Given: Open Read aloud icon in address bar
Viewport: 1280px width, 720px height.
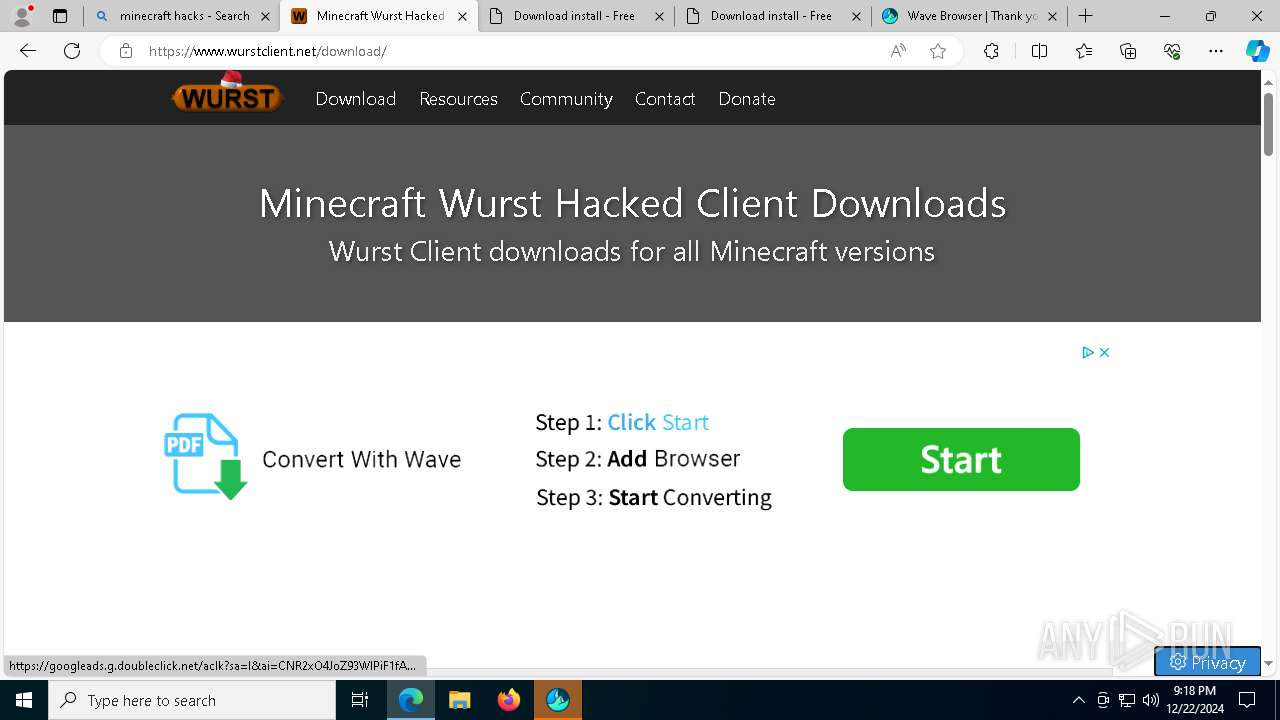Looking at the screenshot, I should click(x=898, y=51).
